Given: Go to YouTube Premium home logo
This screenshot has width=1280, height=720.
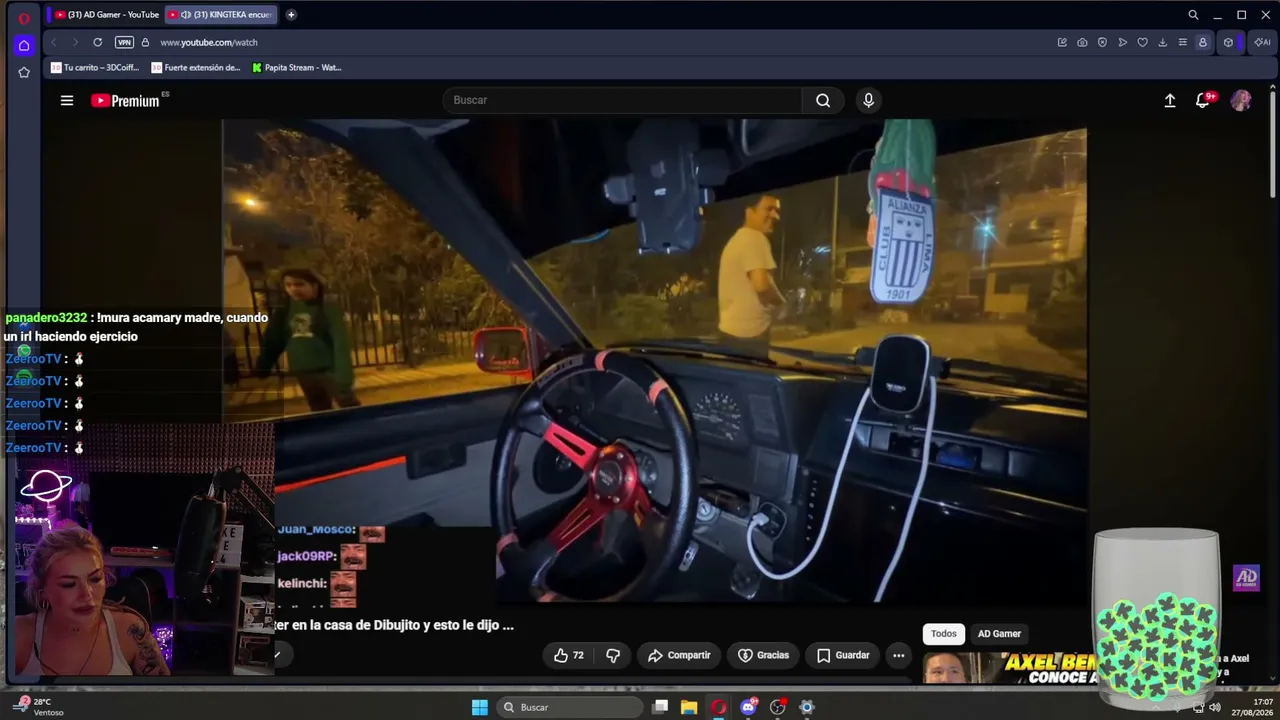Looking at the screenshot, I should click(126, 100).
